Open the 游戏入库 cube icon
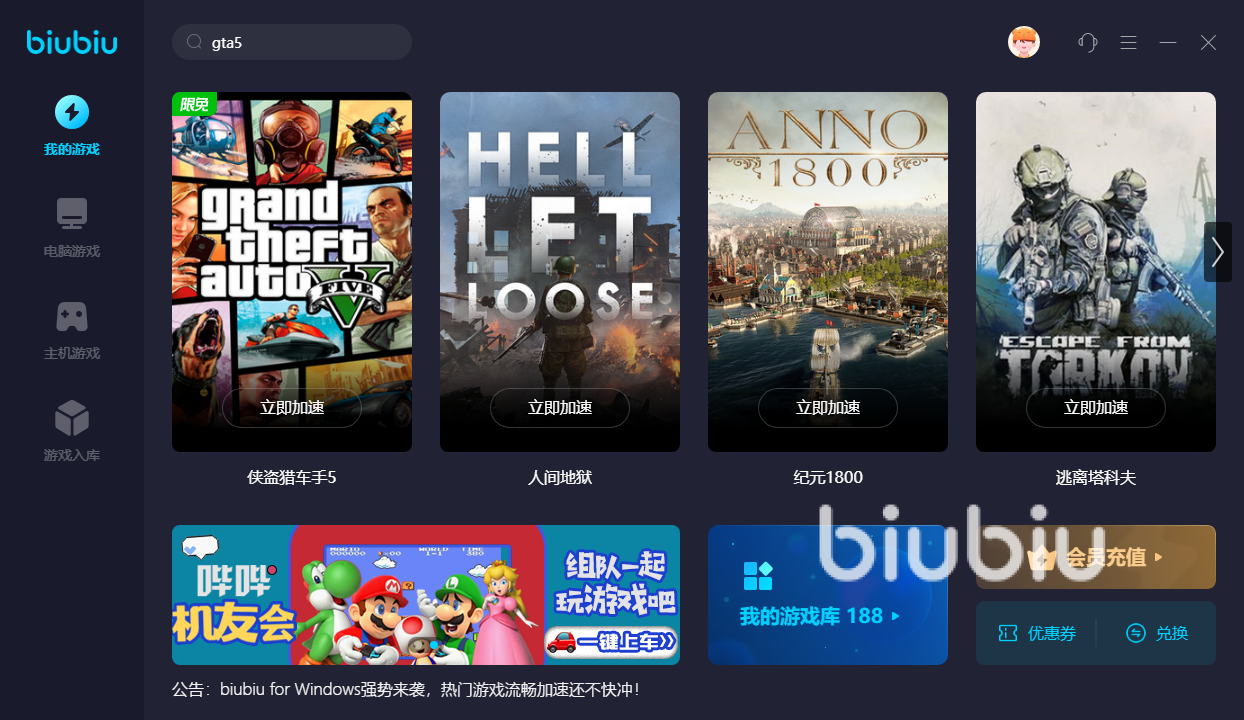Image resolution: width=1244 pixels, height=720 pixels. tap(71, 418)
